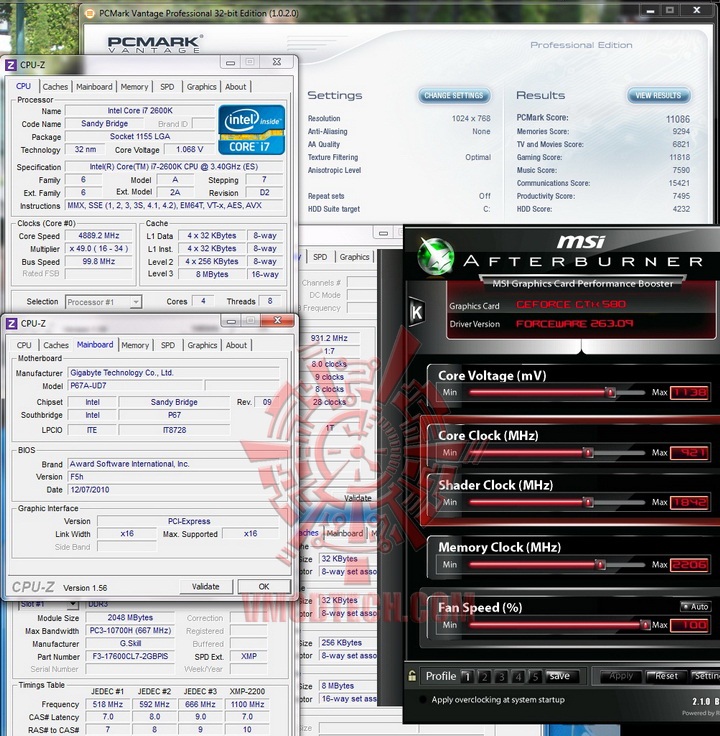Open Mainboard tab in top CPU-Z window
The width and height of the screenshot is (720, 736).
94,87
